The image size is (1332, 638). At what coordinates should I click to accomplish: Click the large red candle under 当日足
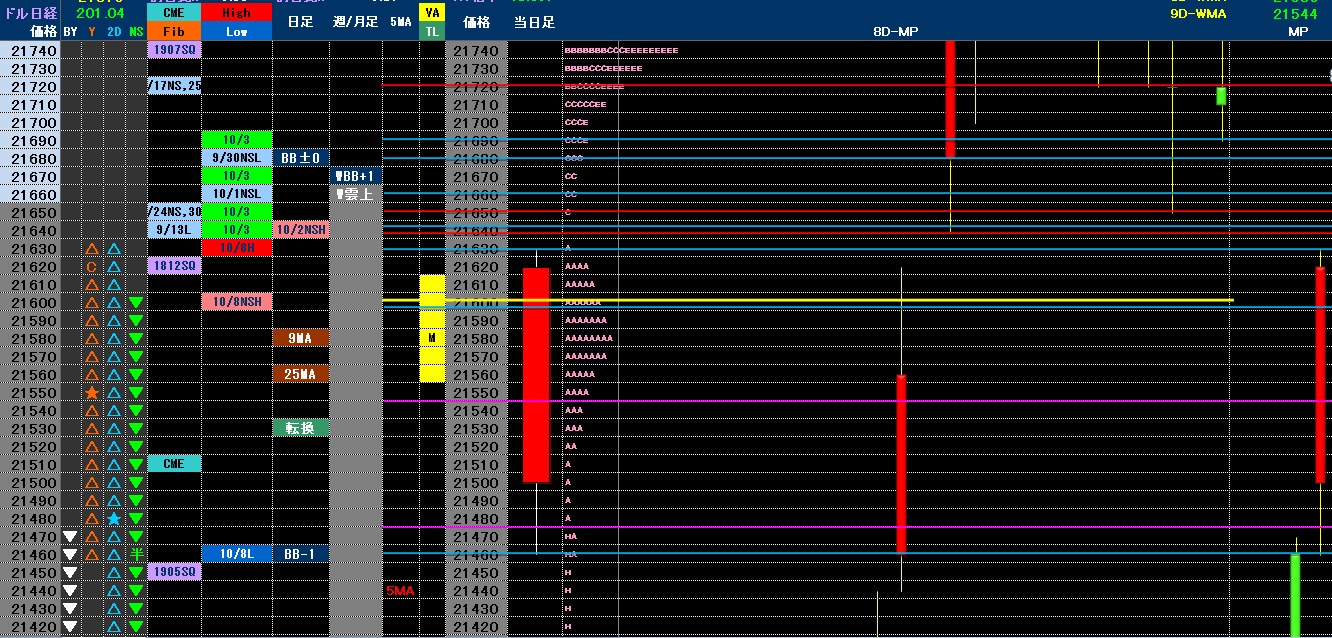click(536, 375)
